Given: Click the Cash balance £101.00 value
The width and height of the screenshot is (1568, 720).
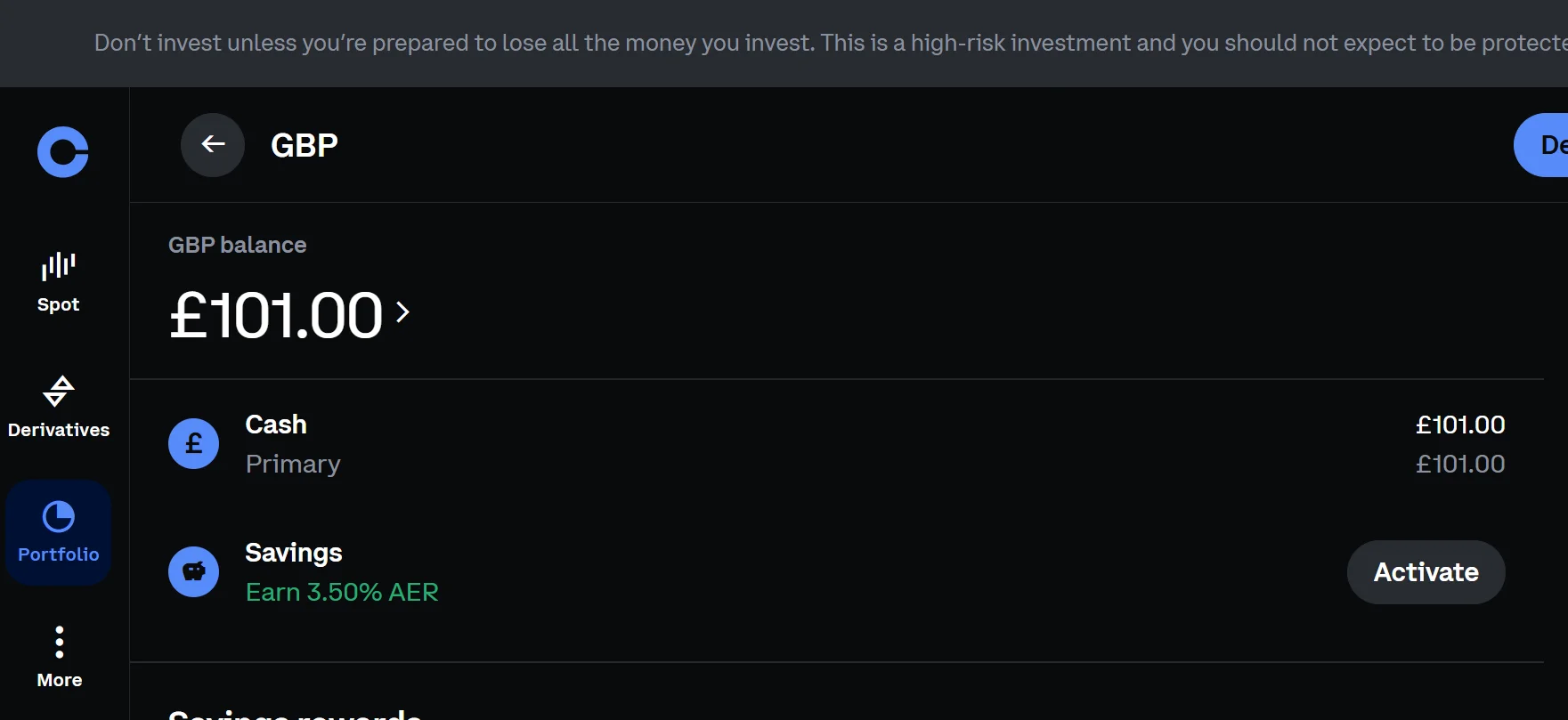Looking at the screenshot, I should 1460,425.
